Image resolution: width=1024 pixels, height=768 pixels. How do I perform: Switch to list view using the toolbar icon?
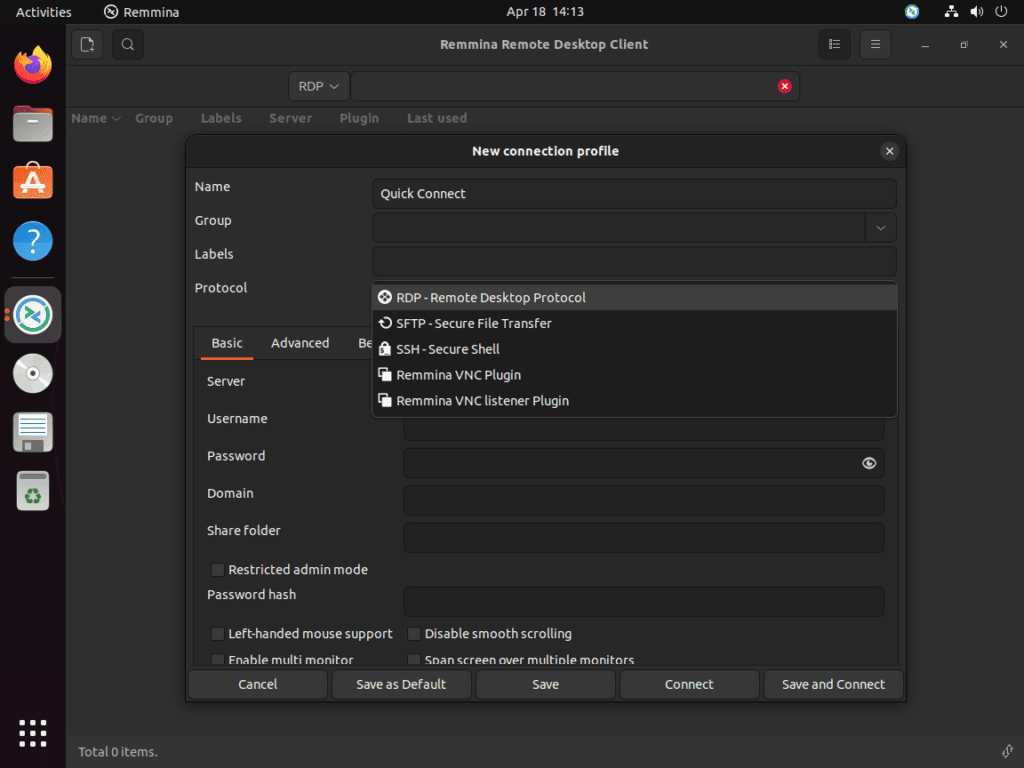click(835, 44)
